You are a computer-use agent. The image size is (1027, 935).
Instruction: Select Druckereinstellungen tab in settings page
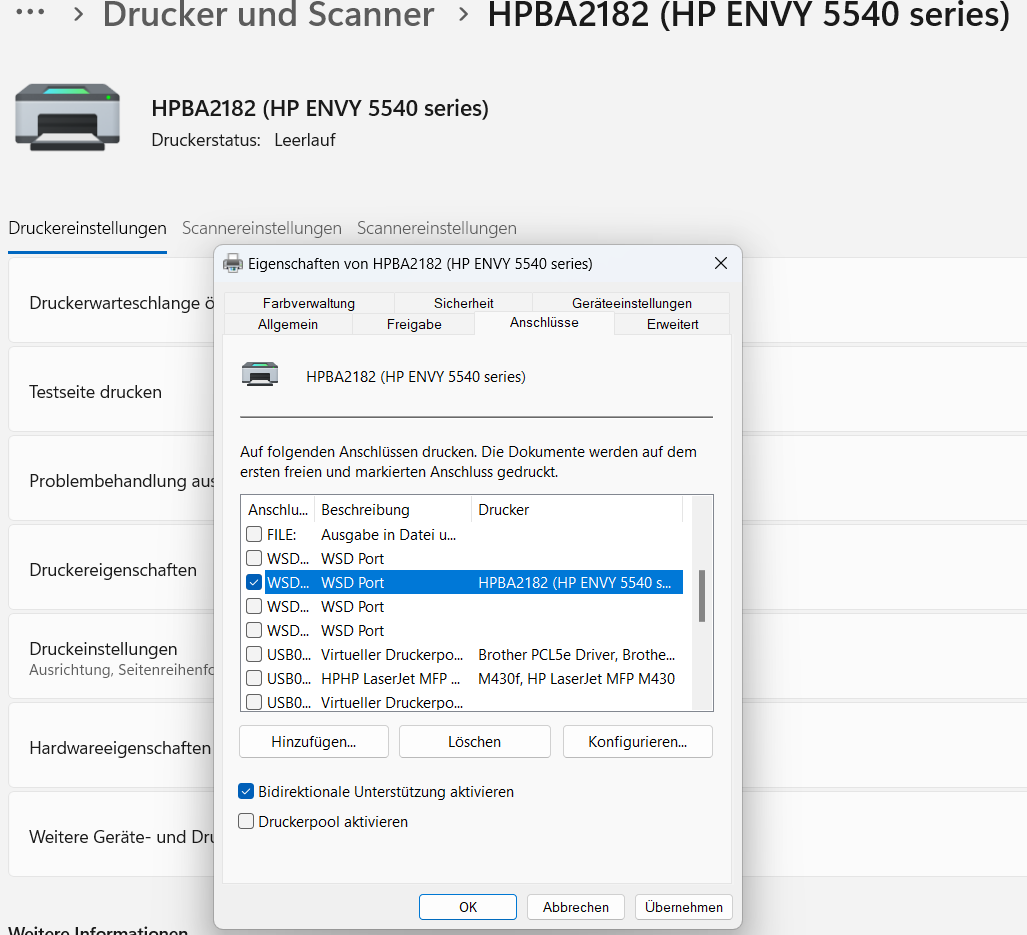[87, 229]
